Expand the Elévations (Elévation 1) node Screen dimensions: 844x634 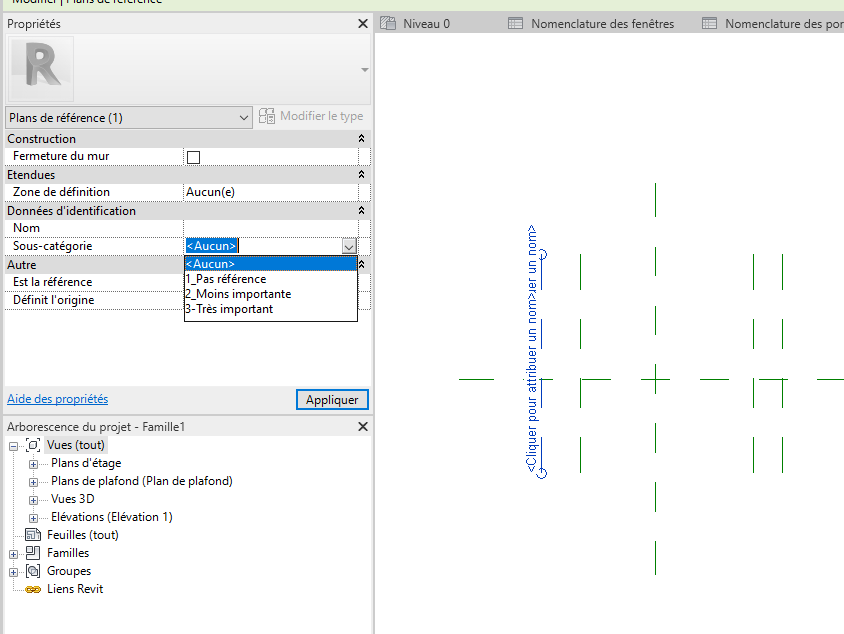click(x=34, y=517)
